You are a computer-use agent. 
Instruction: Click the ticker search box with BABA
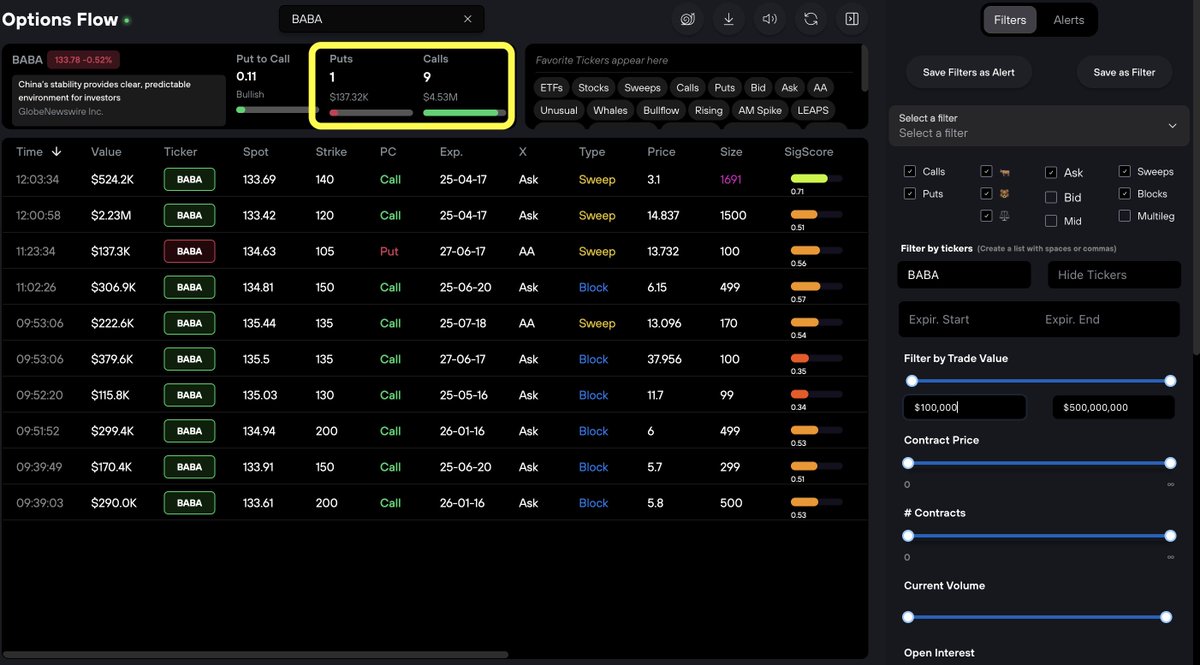(381, 19)
